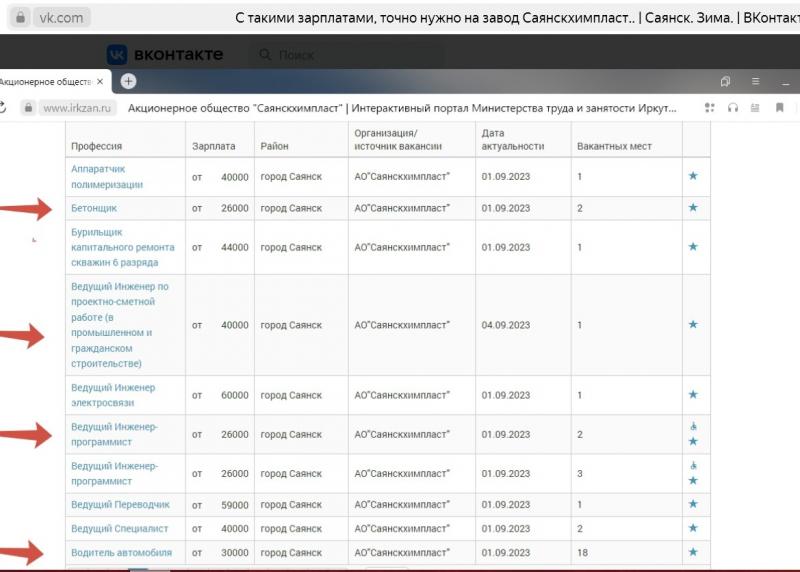Viewport: 800px width, 572px height.
Task: Close the Акционерное общество tab
Action: click(x=100, y=82)
